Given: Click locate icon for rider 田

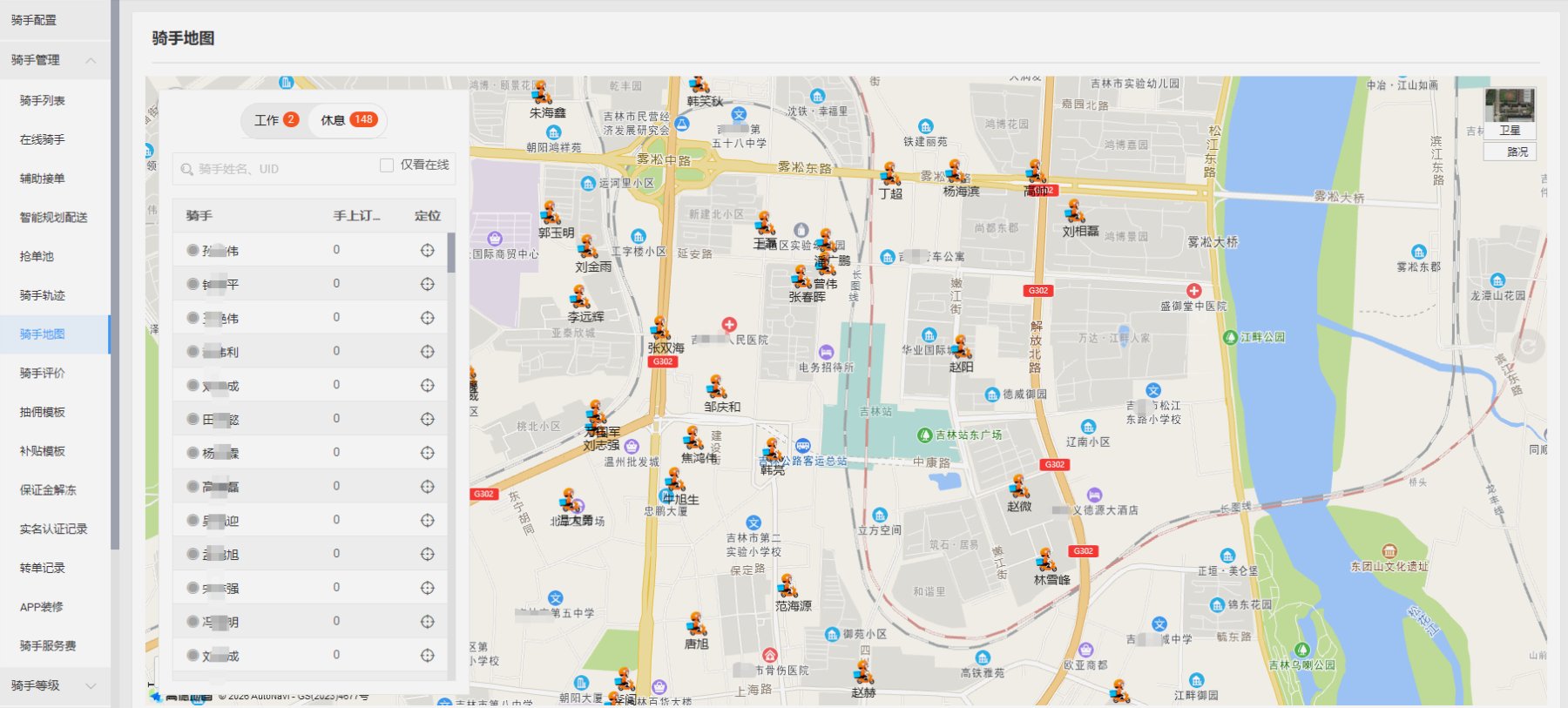Looking at the screenshot, I should 427,419.
